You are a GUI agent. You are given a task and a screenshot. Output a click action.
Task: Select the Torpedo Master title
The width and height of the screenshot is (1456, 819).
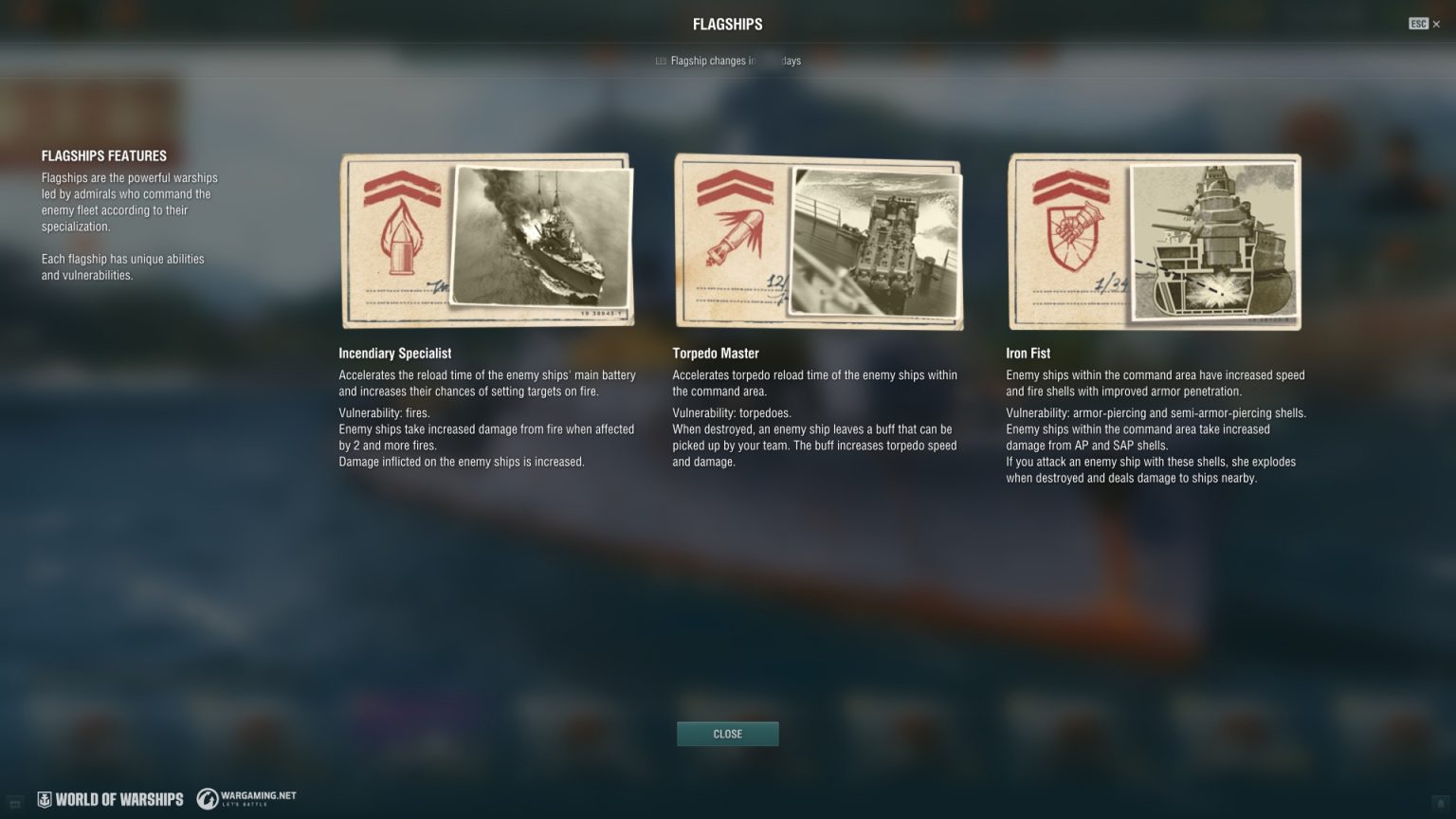click(716, 353)
